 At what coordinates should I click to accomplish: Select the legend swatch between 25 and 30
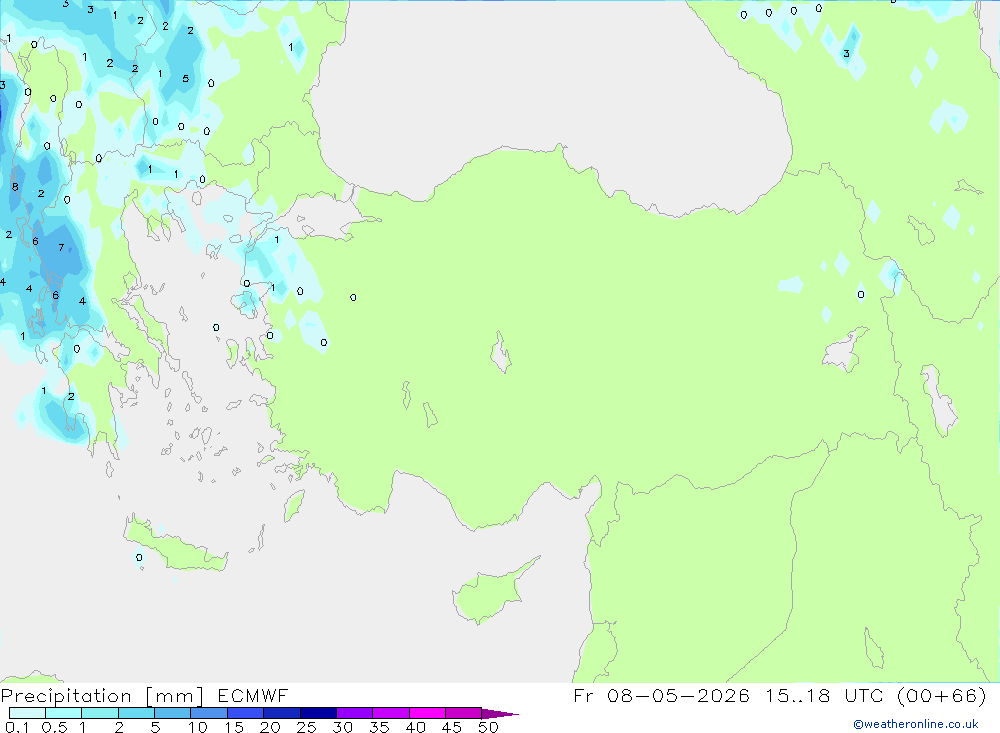point(318,713)
